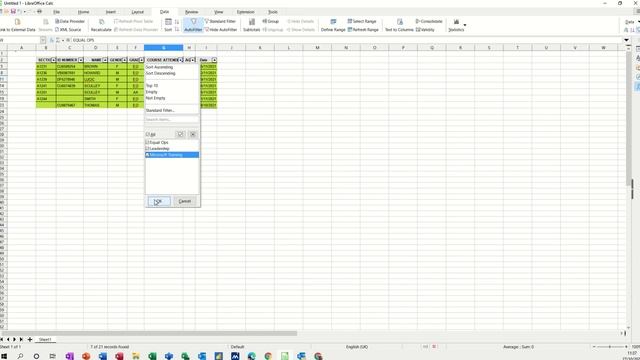Image resolution: width=640 pixels, height=360 pixels.
Task: Click the taskbar search magnifier icon
Action: click(20, 356)
